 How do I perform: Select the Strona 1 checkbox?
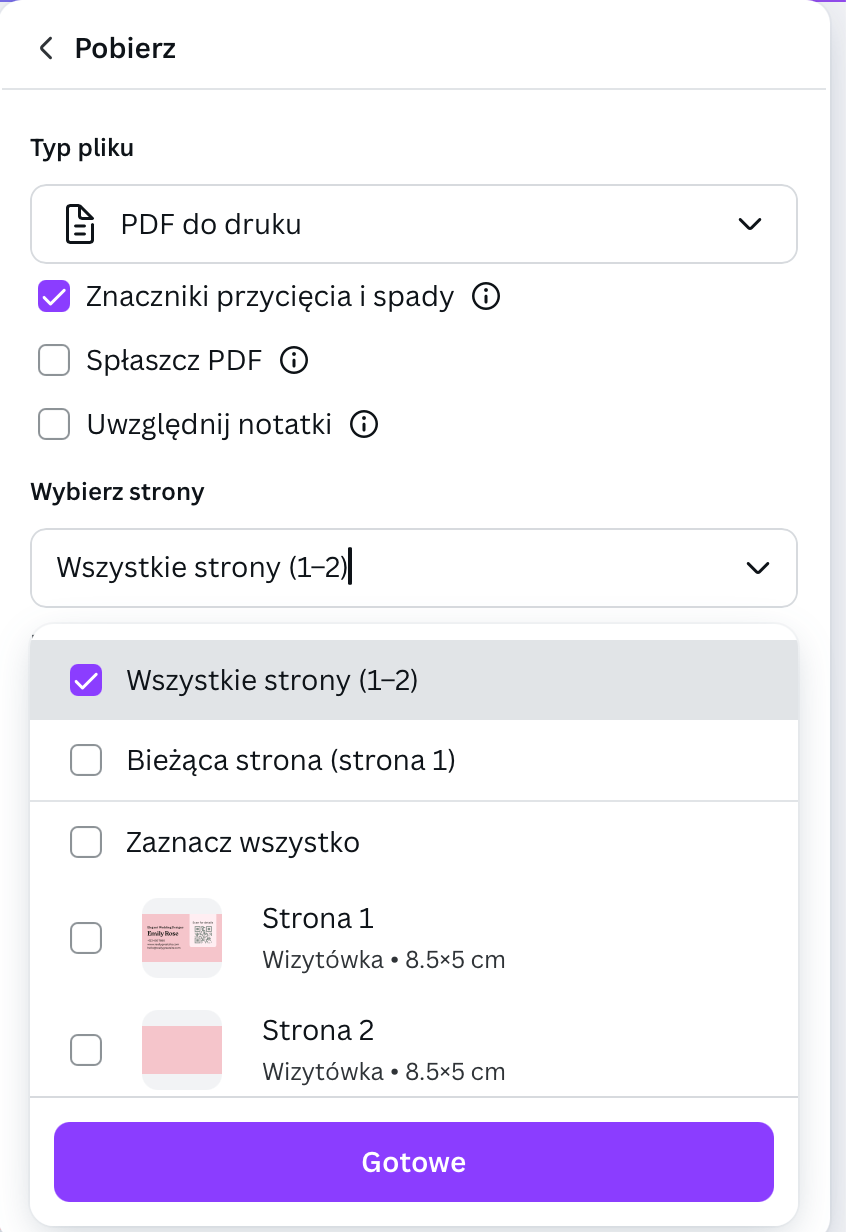86,938
